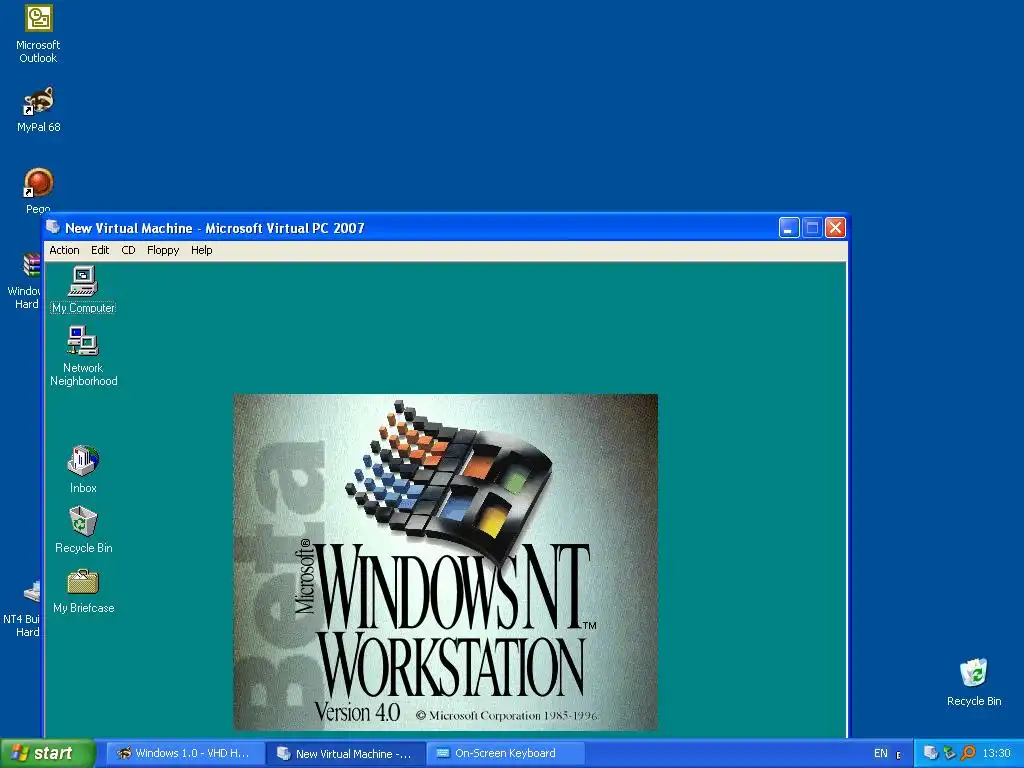The image size is (1024, 768).
Task: Click the orange magnifier tray icon
Action: 968,753
